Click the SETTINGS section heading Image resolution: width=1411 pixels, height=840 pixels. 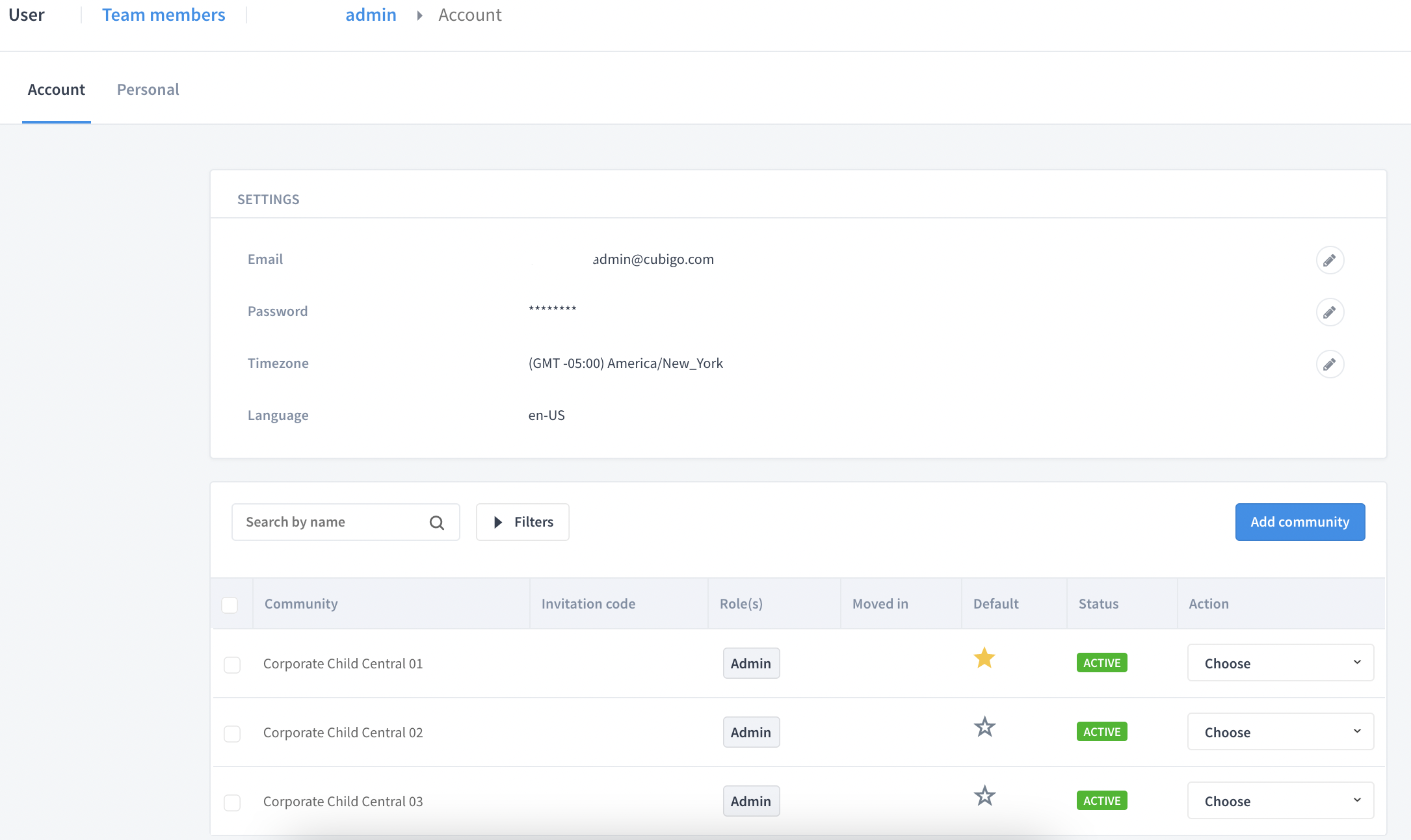point(268,200)
